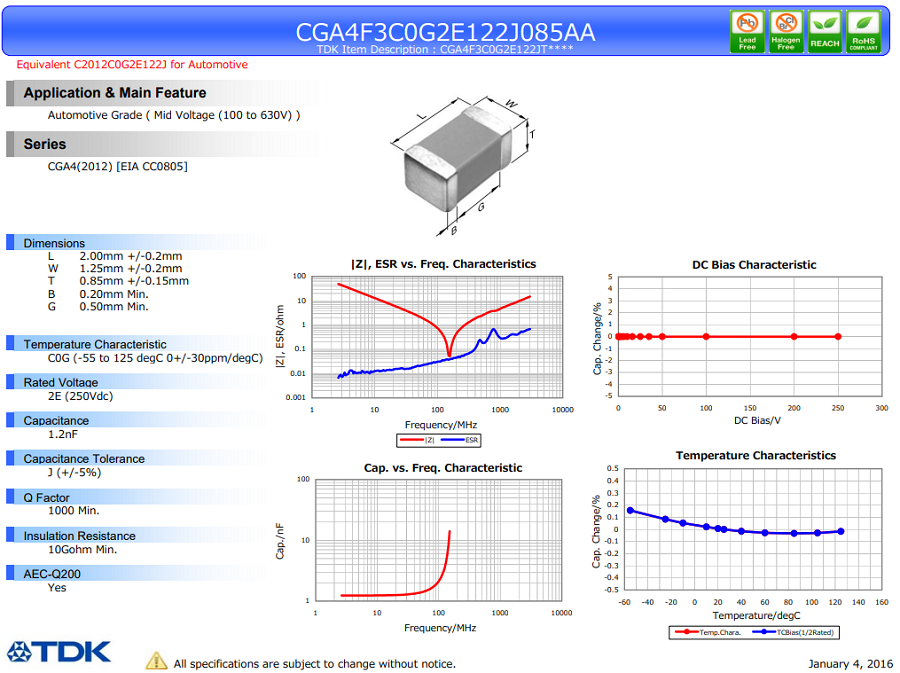Viewport: 900px width, 673px height.
Task: Click the CGA4(2012) [EIA CC0805] text
Action: pos(118,166)
